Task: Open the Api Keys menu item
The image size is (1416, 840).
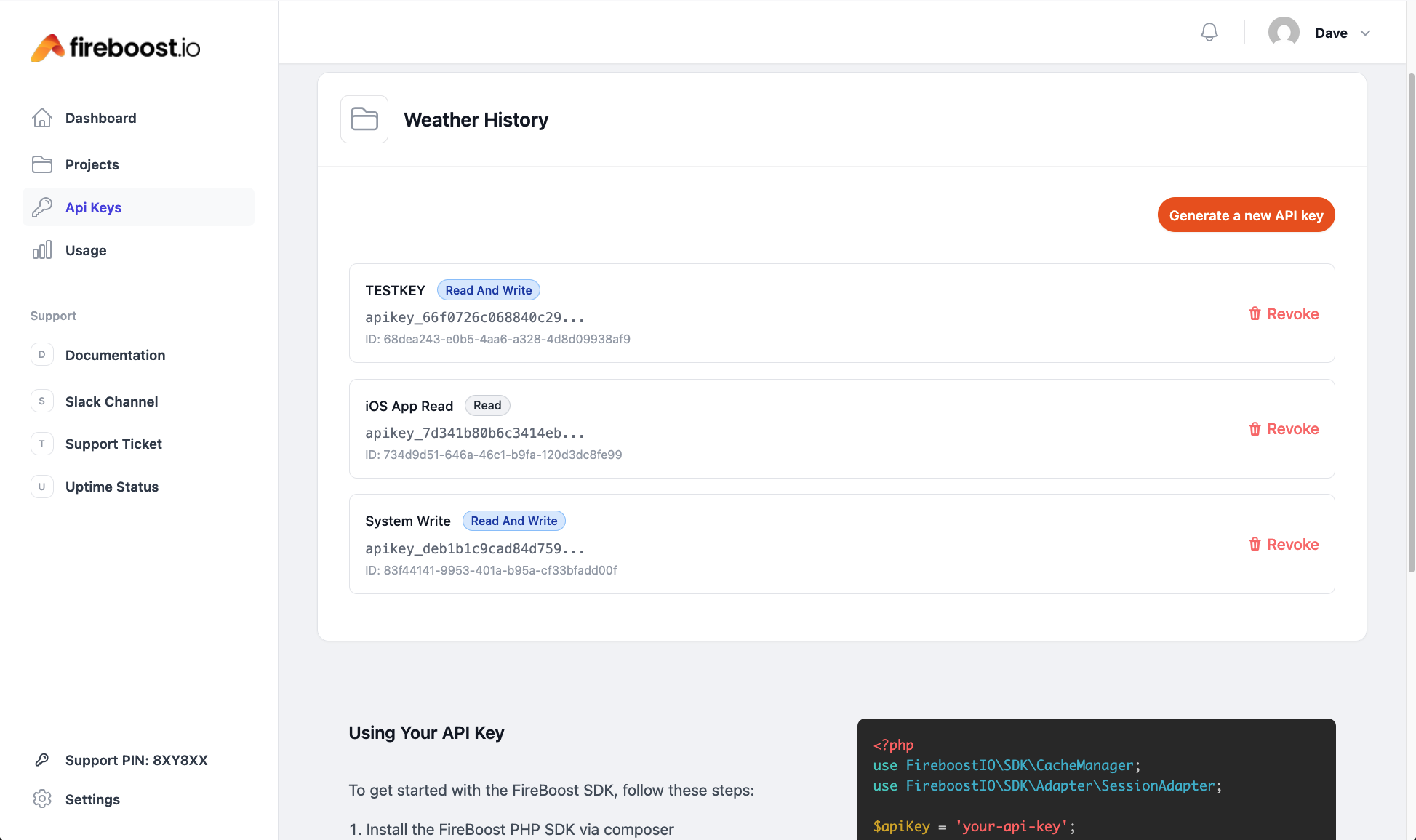Action: coord(93,207)
